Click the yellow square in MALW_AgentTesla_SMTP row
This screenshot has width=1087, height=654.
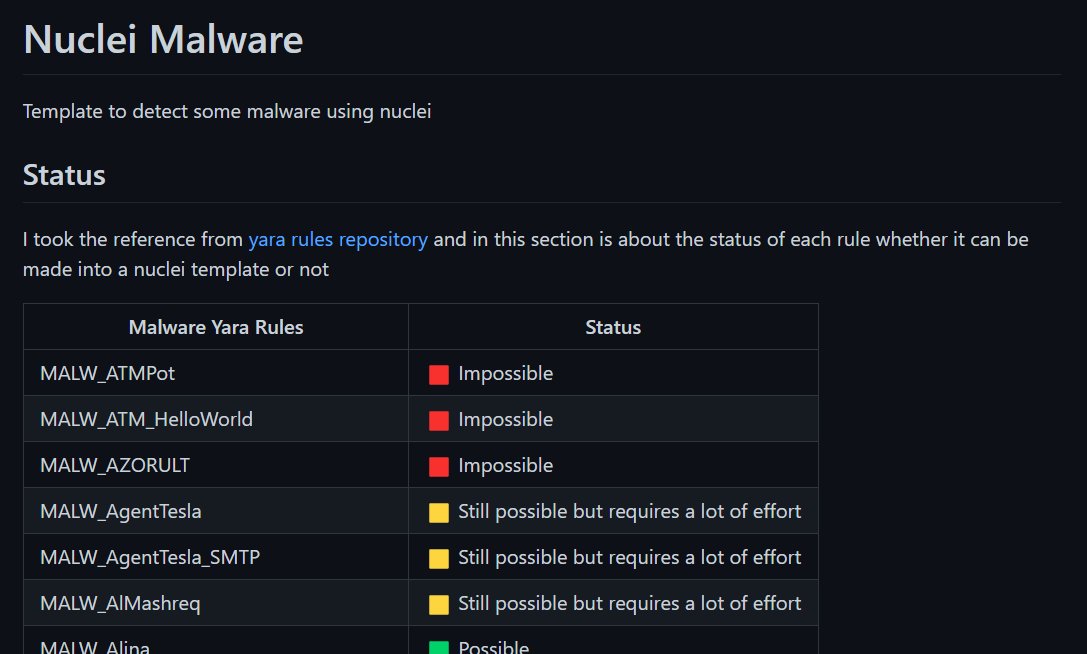pos(439,558)
